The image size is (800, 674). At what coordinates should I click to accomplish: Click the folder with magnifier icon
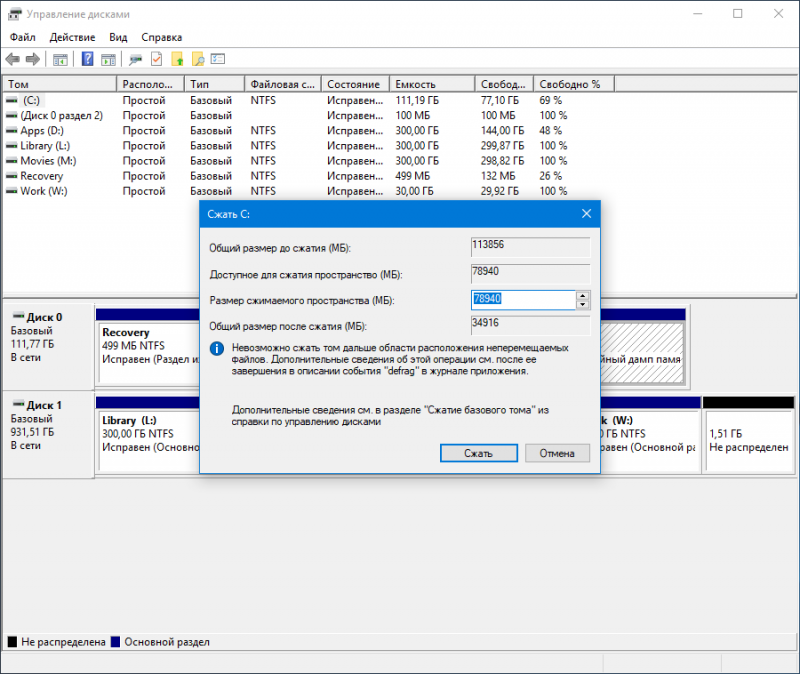coord(198,59)
